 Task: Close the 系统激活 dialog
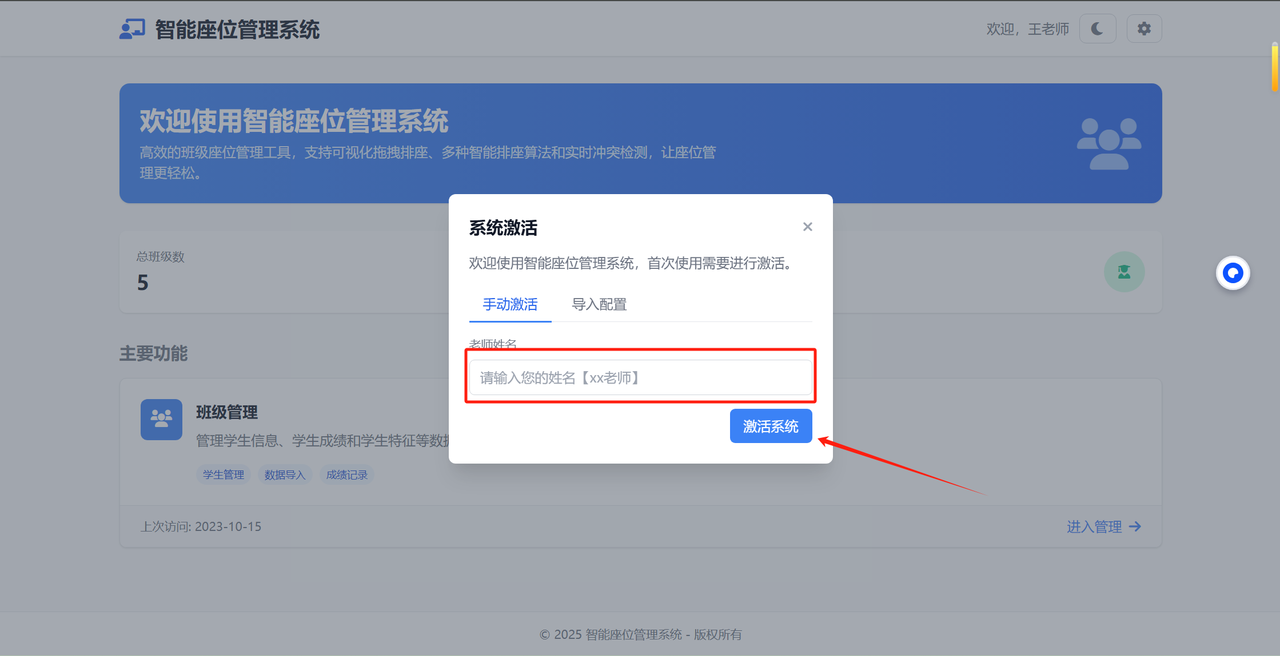[x=808, y=227]
